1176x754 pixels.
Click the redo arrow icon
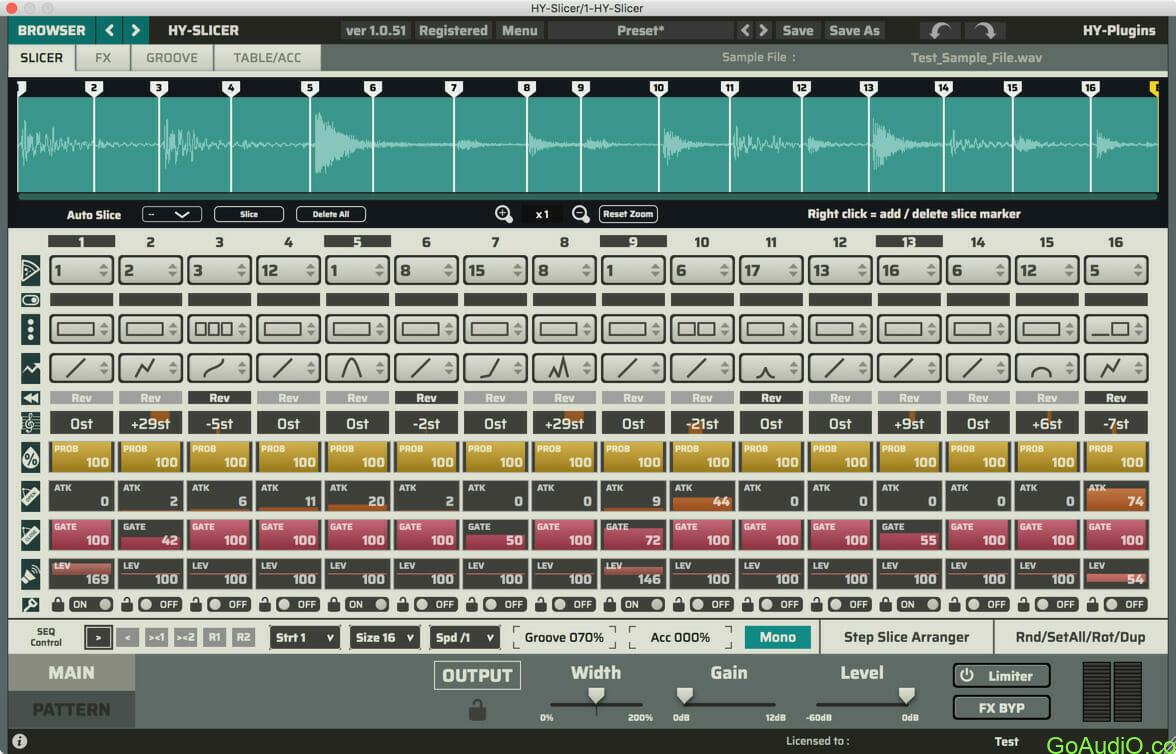[x=985, y=31]
